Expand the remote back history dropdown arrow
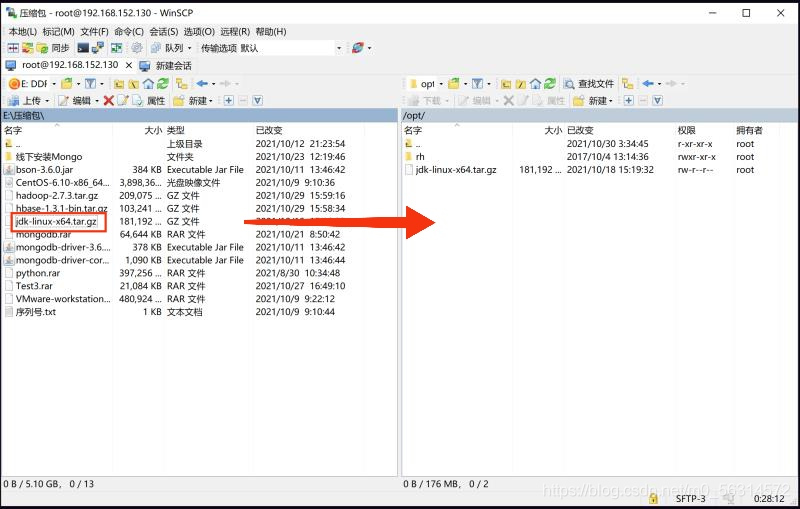This screenshot has height=509, width=800. [x=659, y=84]
